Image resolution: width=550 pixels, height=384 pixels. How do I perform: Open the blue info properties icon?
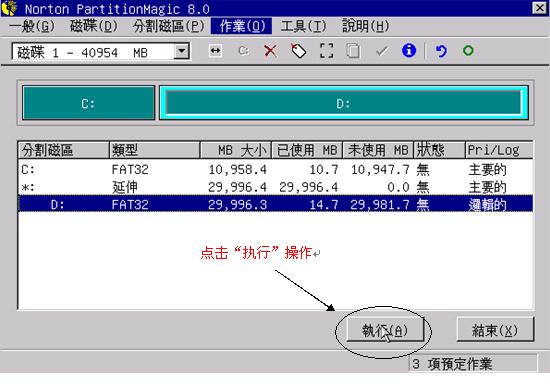tap(409, 51)
